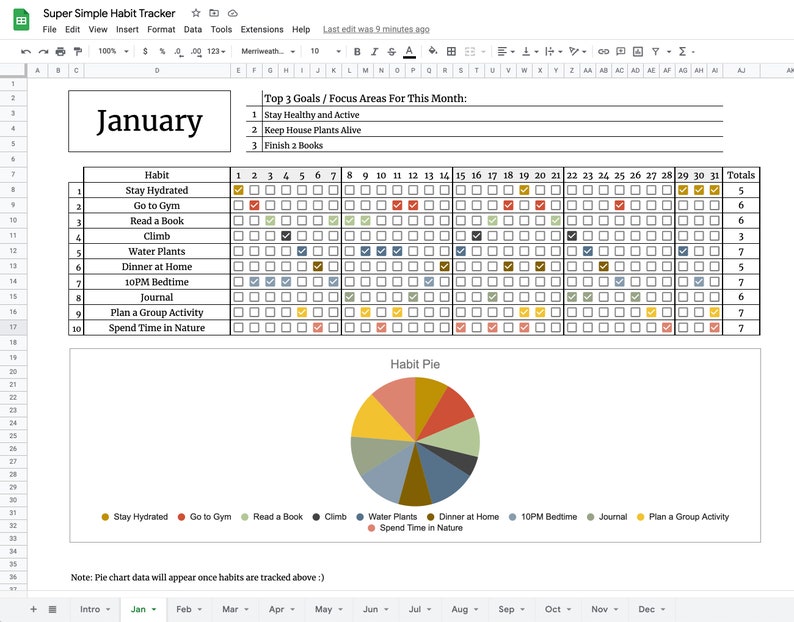Open the text wrapping dropdown
The height and width of the screenshot is (622, 794).
(553, 51)
